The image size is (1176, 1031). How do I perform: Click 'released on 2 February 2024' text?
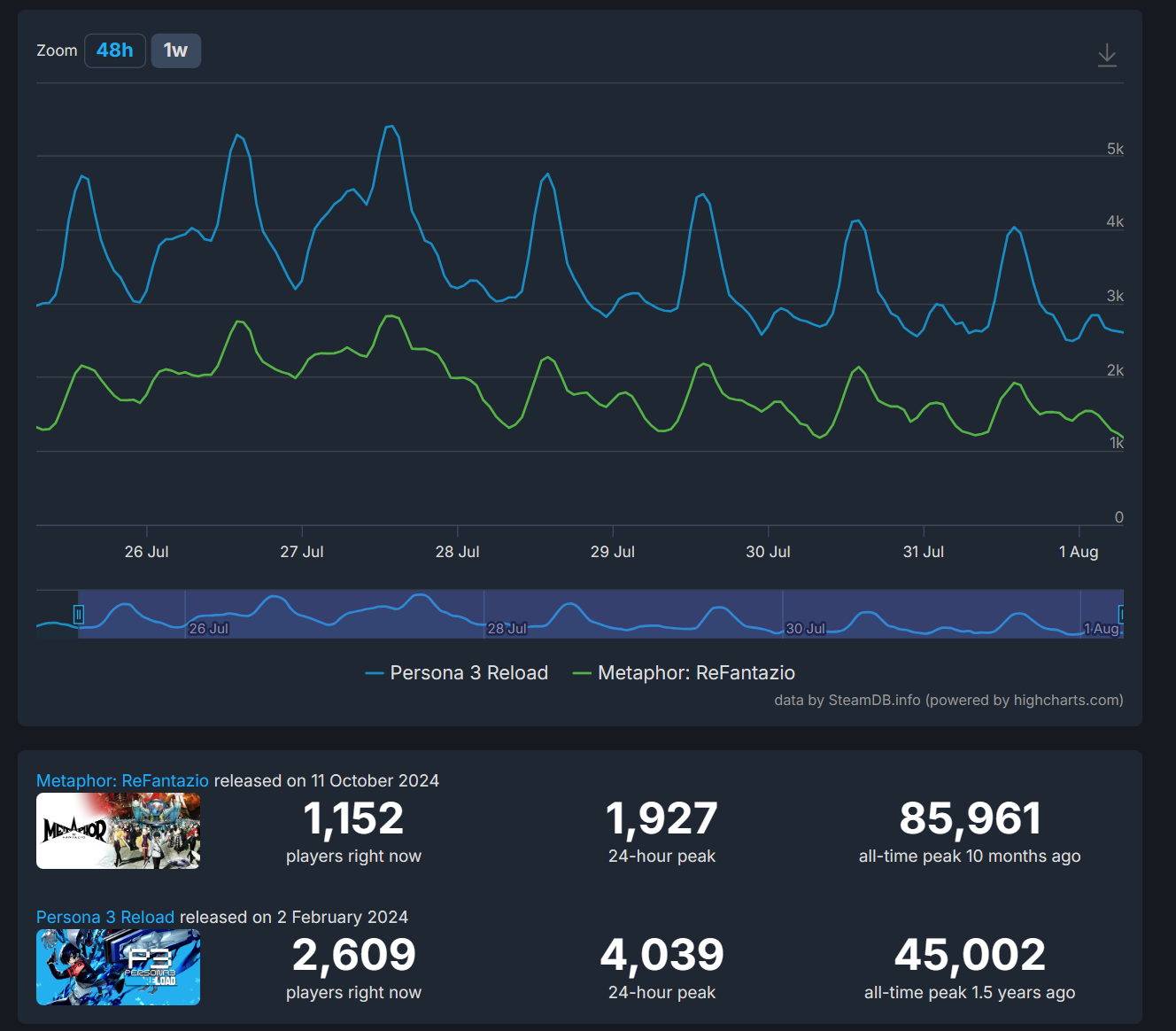[294, 917]
